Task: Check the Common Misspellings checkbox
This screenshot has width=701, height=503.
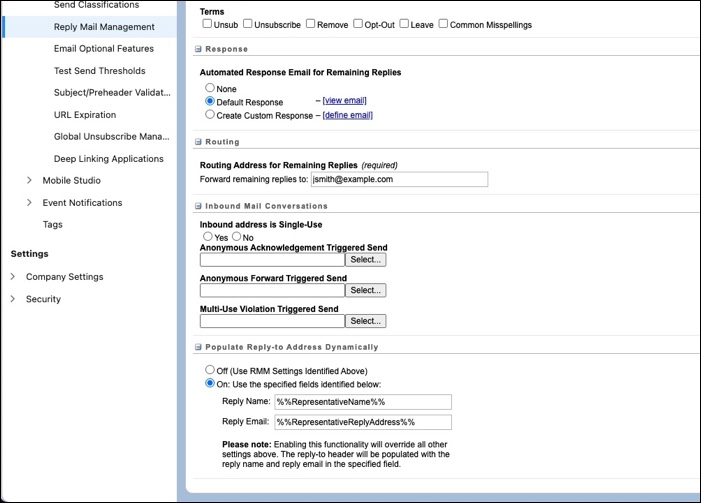Action: [443, 24]
